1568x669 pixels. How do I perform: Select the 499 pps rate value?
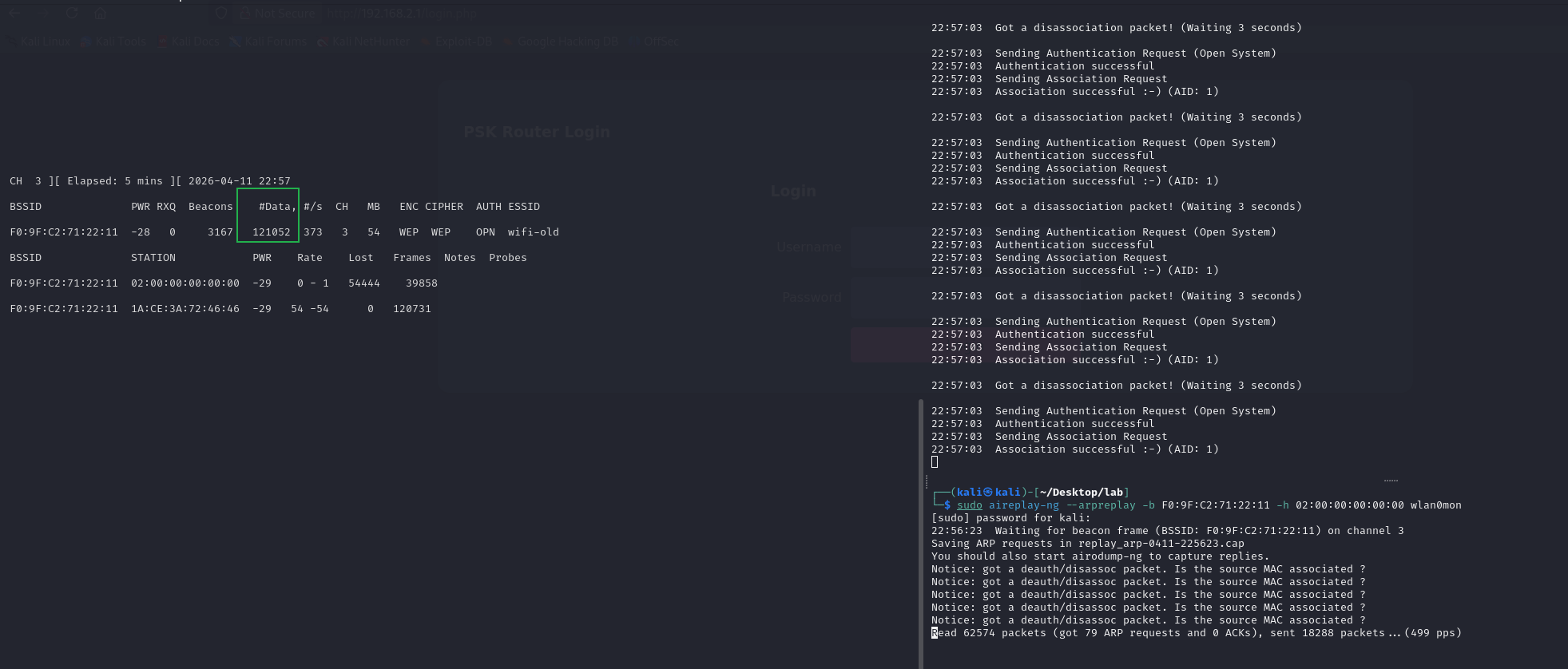click(x=1433, y=633)
